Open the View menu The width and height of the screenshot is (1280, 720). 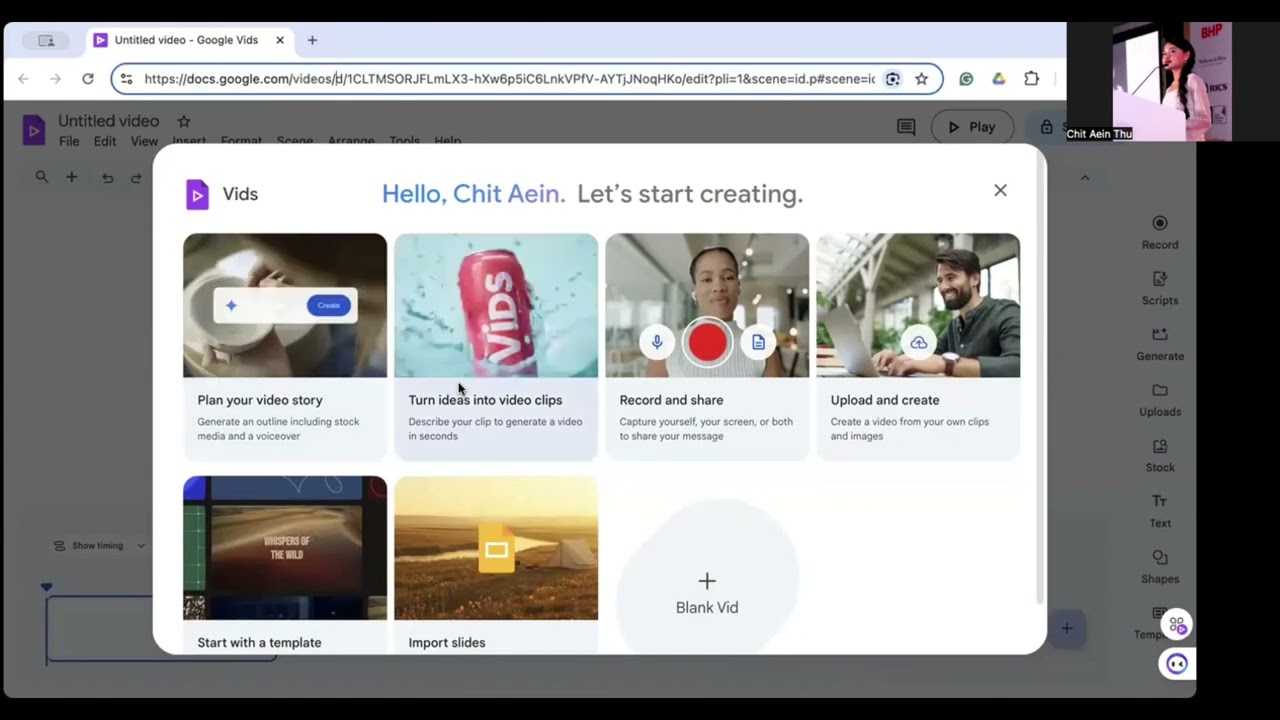144,141
